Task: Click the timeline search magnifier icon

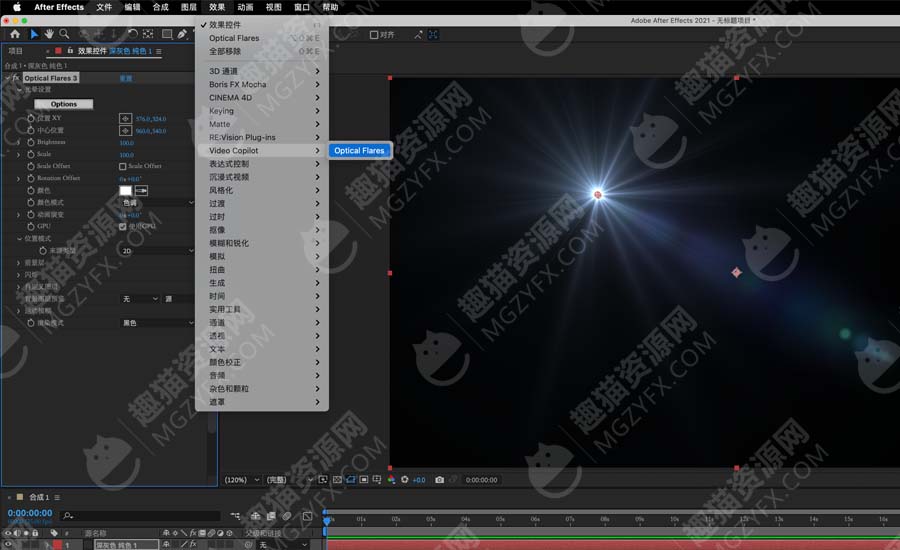Action: (x=68, y=516)
